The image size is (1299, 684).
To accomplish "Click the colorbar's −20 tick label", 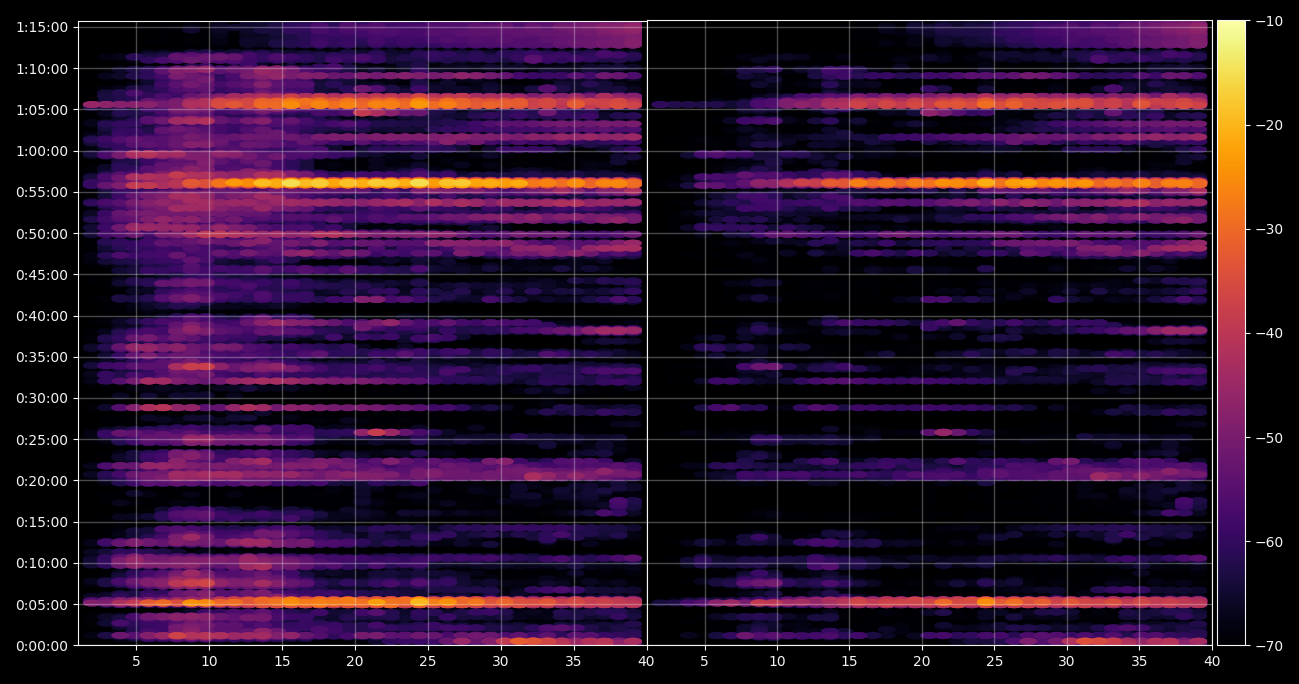I will (1268, 125).
